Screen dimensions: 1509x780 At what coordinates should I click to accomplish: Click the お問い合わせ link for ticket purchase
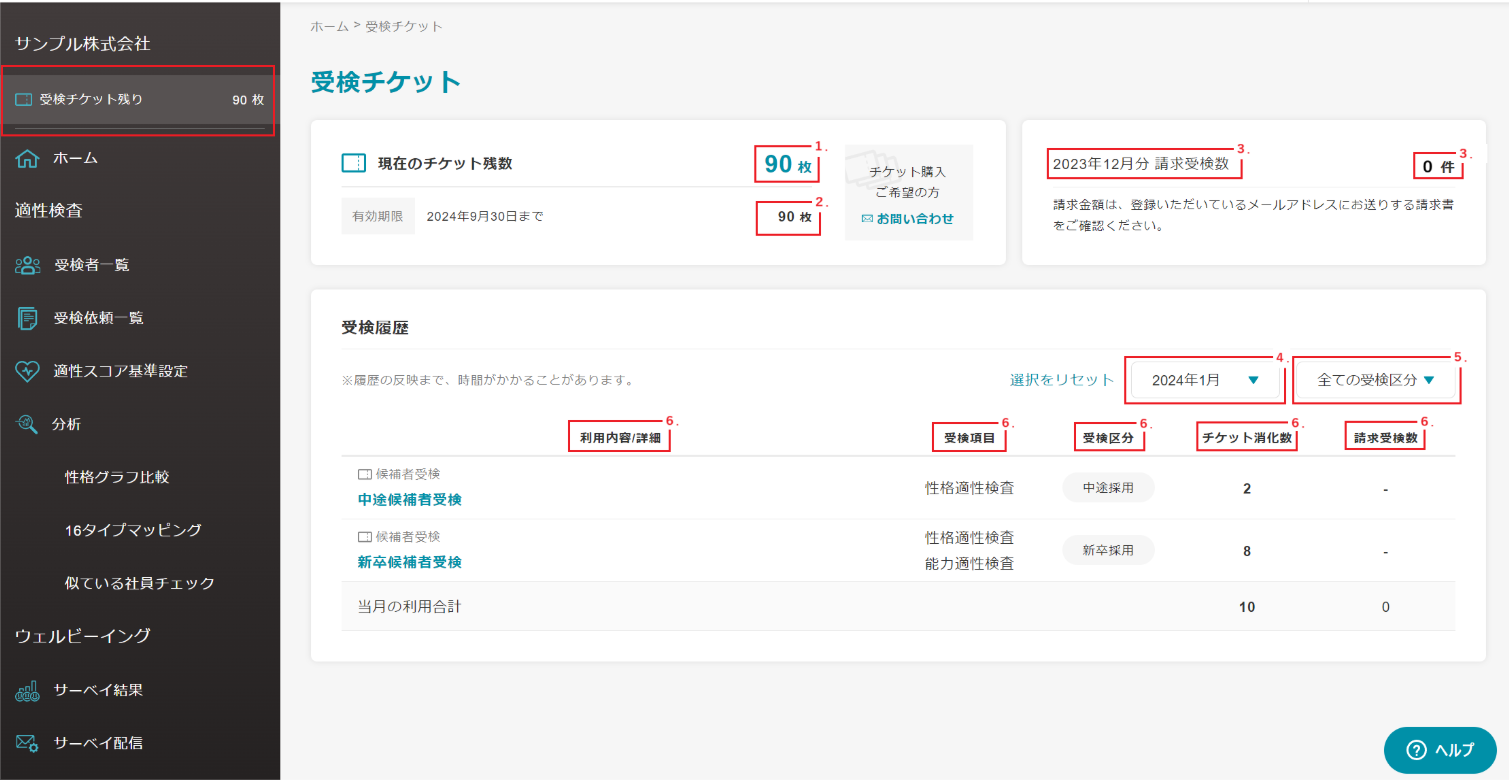point(908,218)
